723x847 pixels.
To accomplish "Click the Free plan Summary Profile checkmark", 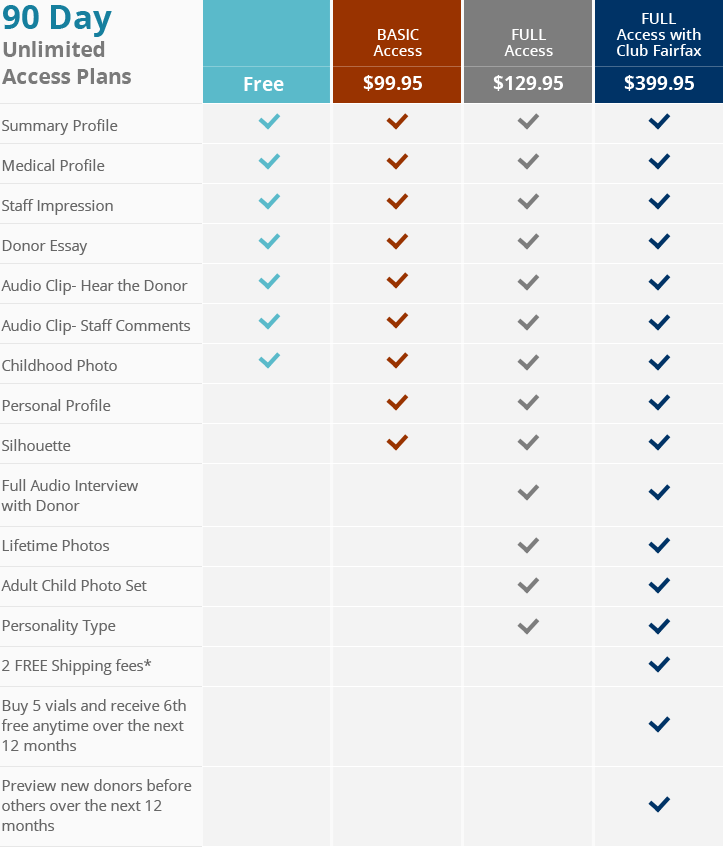I will point(269,122).
